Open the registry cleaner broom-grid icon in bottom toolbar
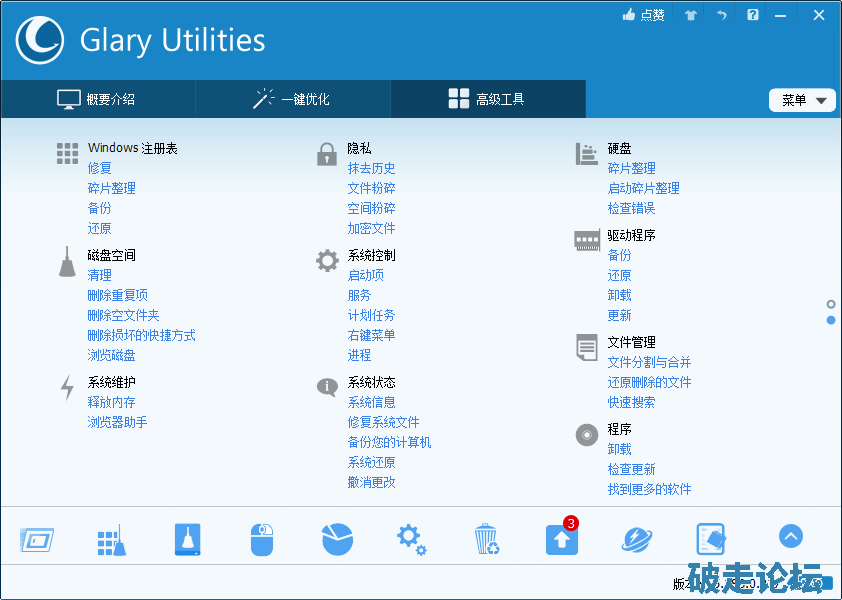Image resolution: width=842 pixels, height=600 pixels. 110,539
